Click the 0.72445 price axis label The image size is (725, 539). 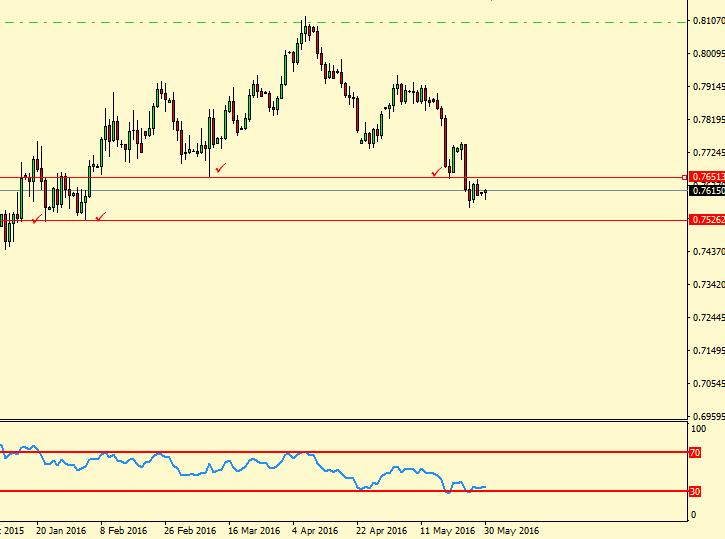[708, 318]
